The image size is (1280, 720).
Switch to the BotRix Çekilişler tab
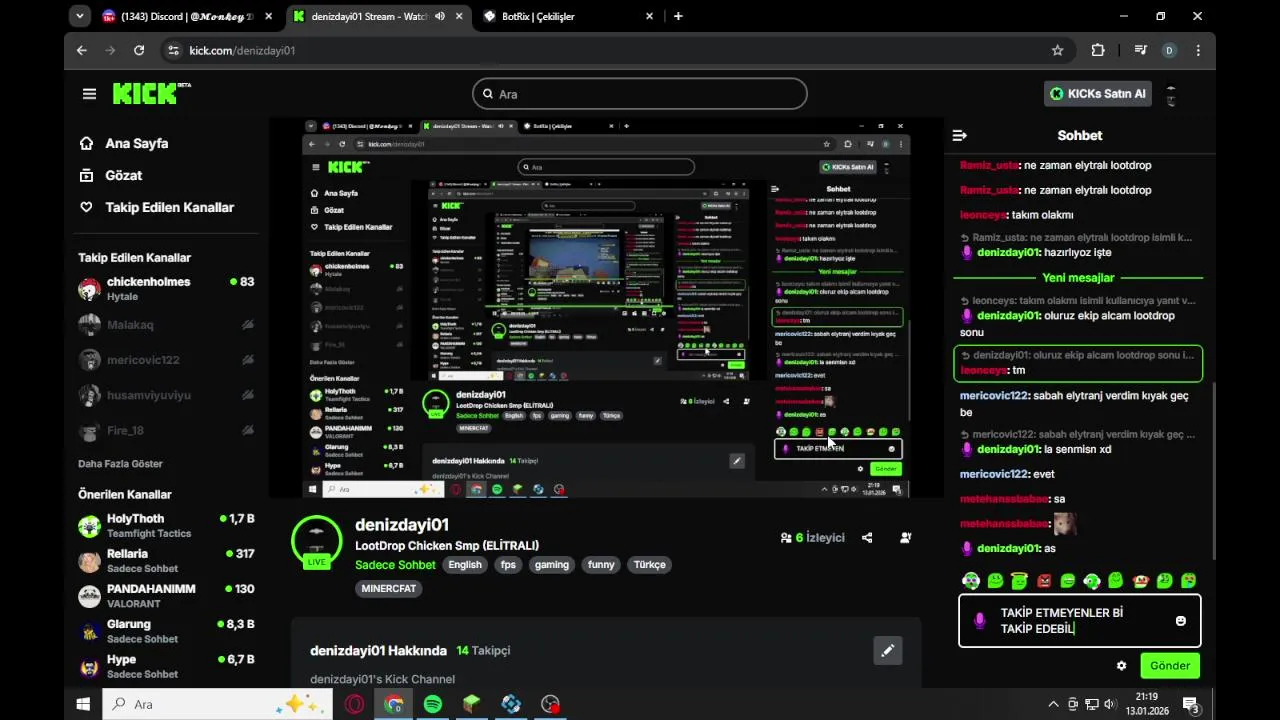pyautogui.click(x=565, y=16)
